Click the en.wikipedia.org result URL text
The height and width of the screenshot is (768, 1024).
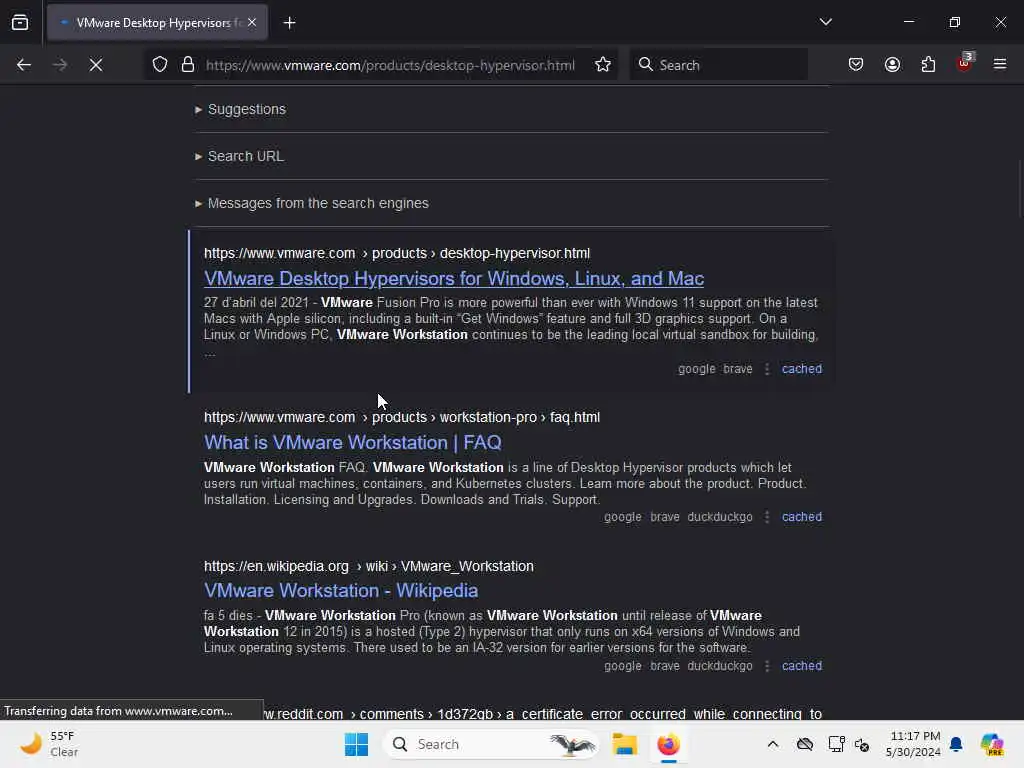pyautogui.click(x=368, y=566)
